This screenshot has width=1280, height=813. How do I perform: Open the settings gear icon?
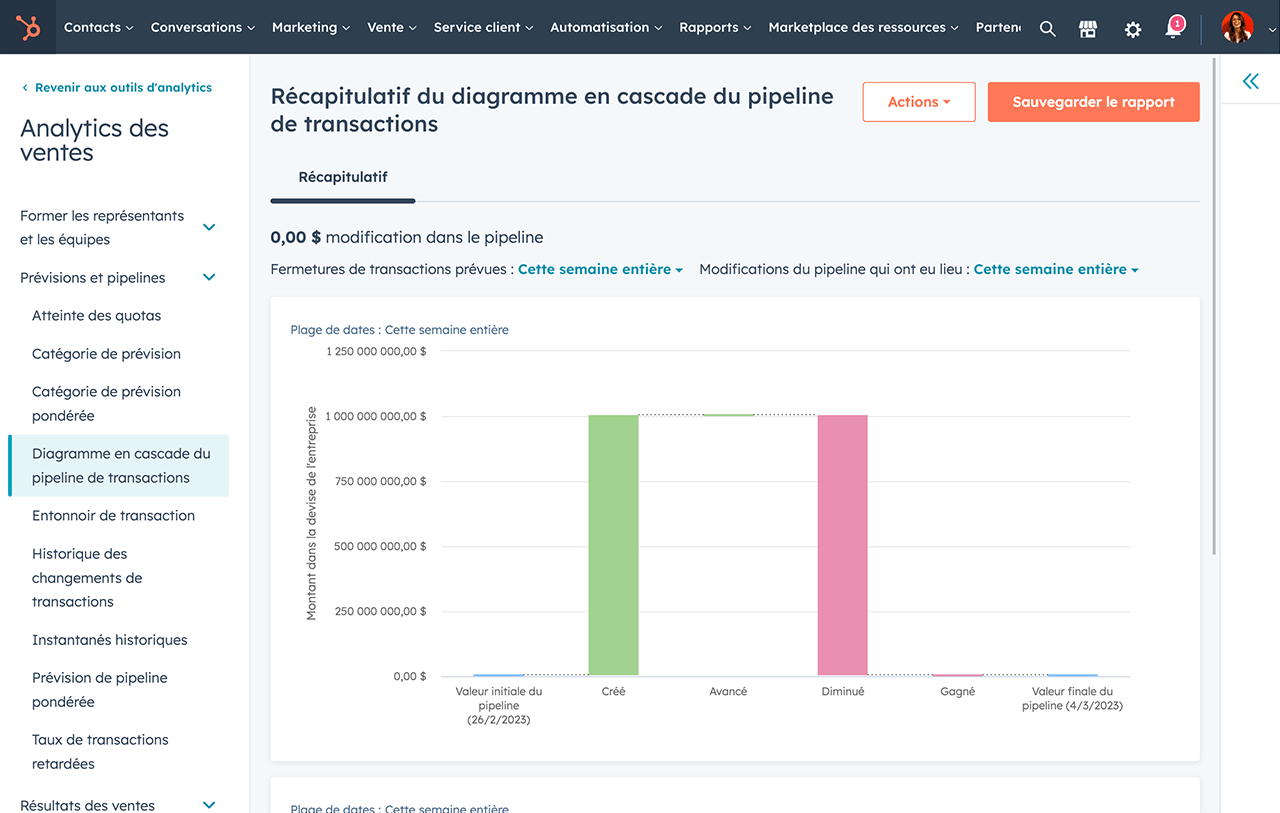[x=1132, y=29]
